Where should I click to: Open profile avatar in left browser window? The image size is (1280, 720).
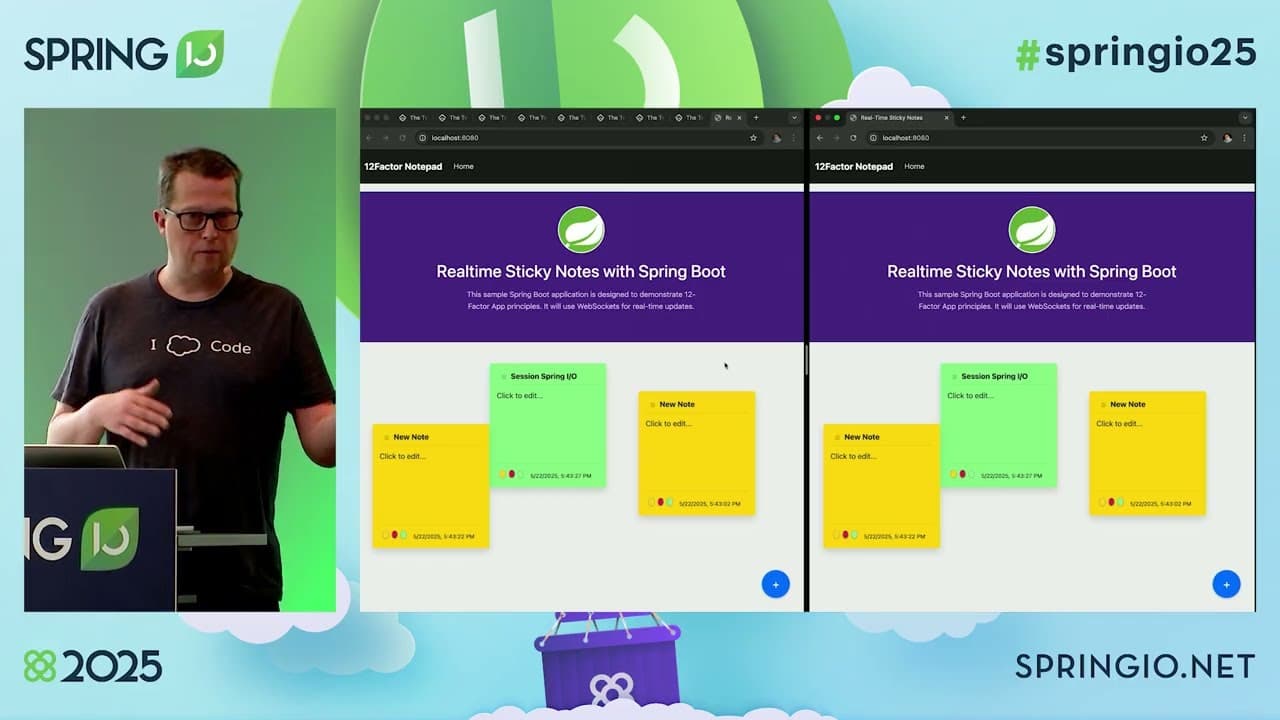[x=777, y=138]
